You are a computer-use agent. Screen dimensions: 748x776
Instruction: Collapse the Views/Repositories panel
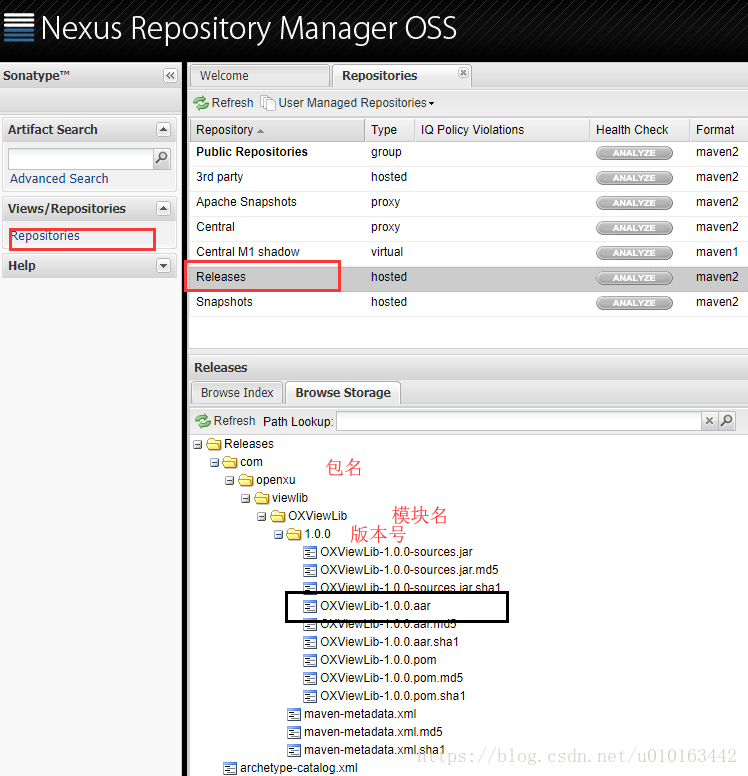tap(163, 208)
